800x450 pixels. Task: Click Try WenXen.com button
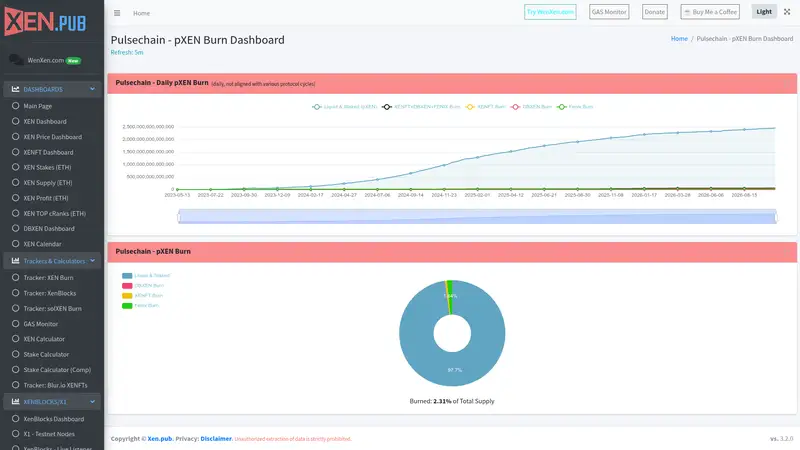[x=550, y=12]
